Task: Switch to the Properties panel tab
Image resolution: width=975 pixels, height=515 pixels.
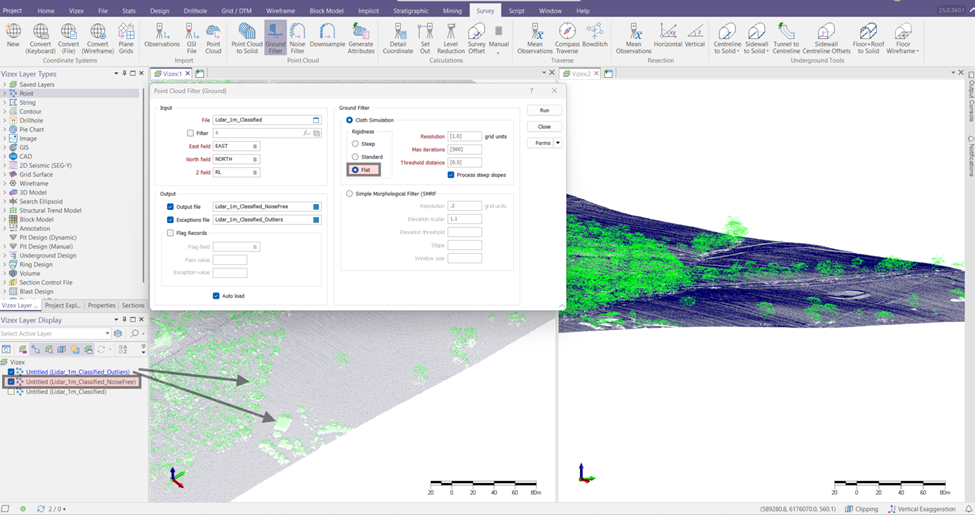Action: point(101,305)
